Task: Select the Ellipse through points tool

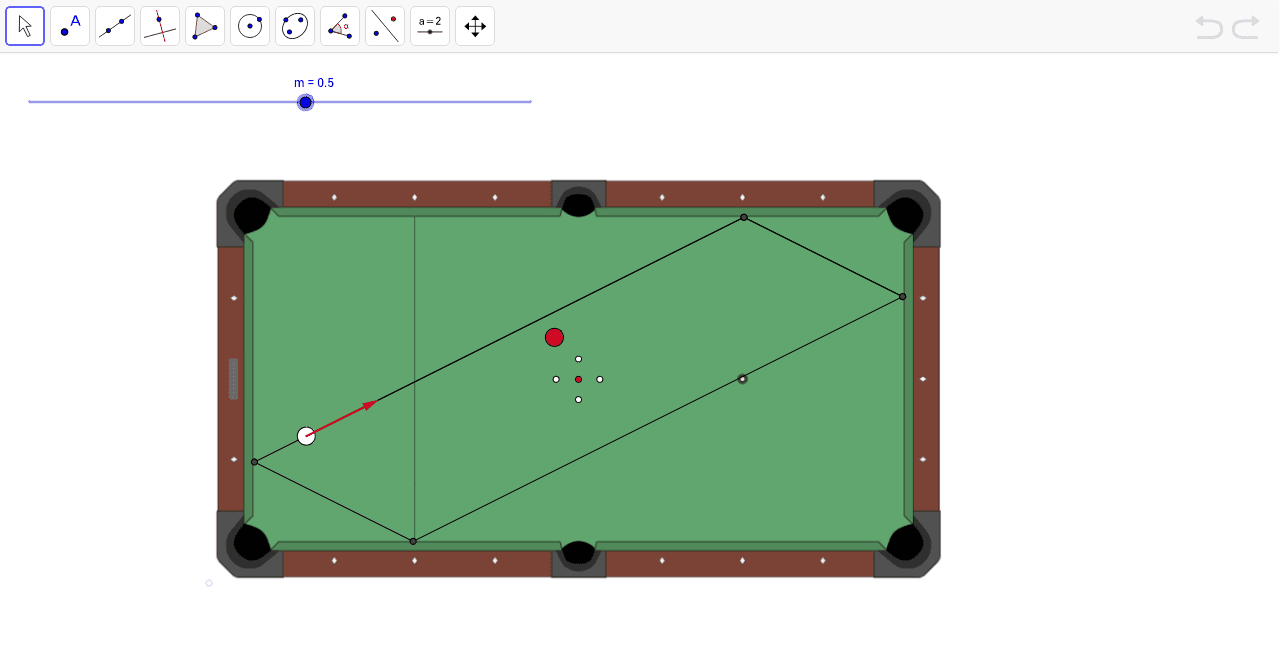Action: (x=295, y=25)
